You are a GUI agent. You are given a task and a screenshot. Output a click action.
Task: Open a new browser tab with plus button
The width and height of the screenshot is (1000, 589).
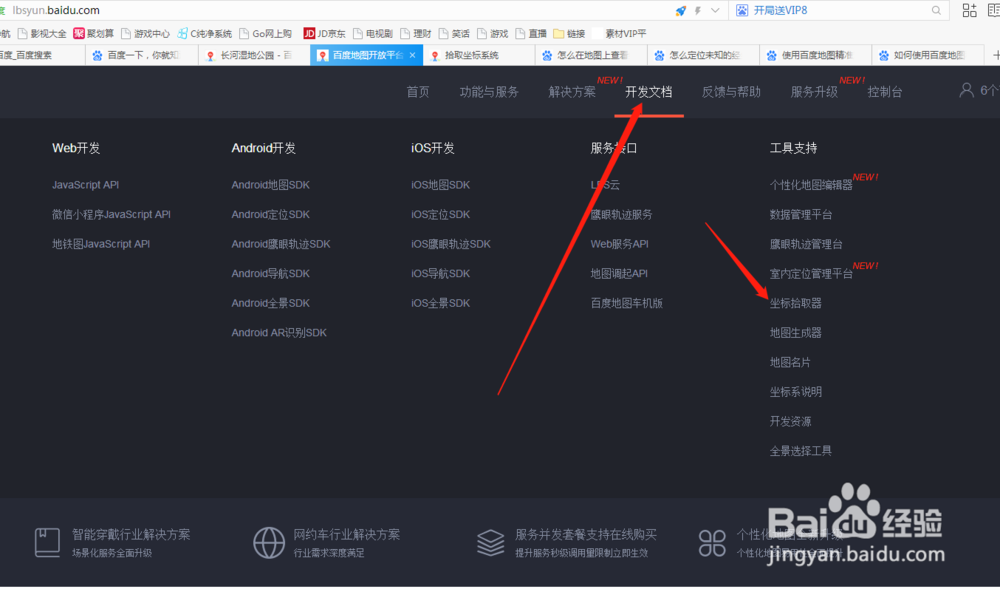[x=995, y=55]
